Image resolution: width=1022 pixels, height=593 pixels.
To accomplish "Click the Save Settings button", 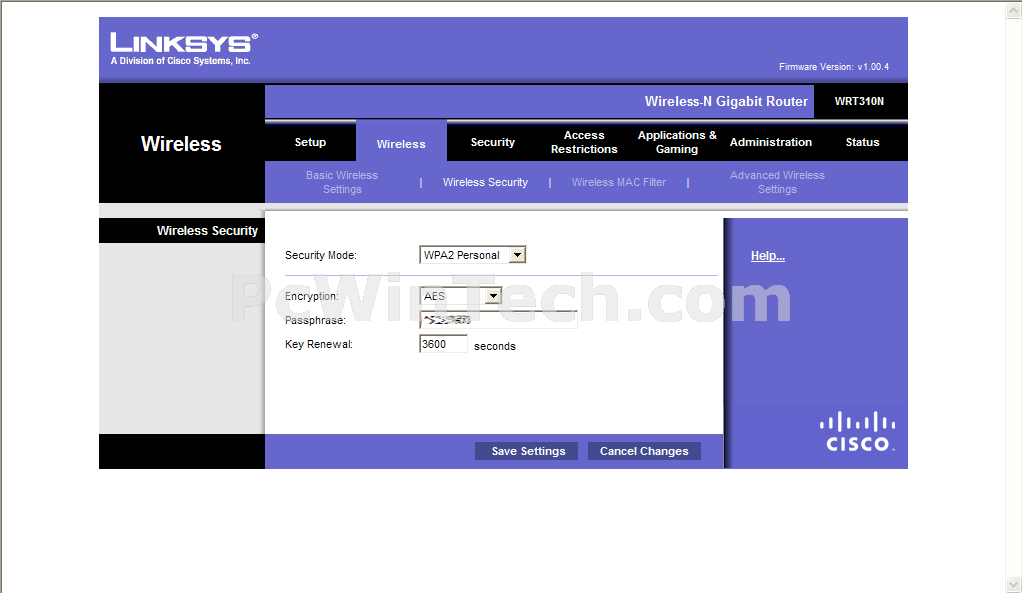I will (528, 451).
